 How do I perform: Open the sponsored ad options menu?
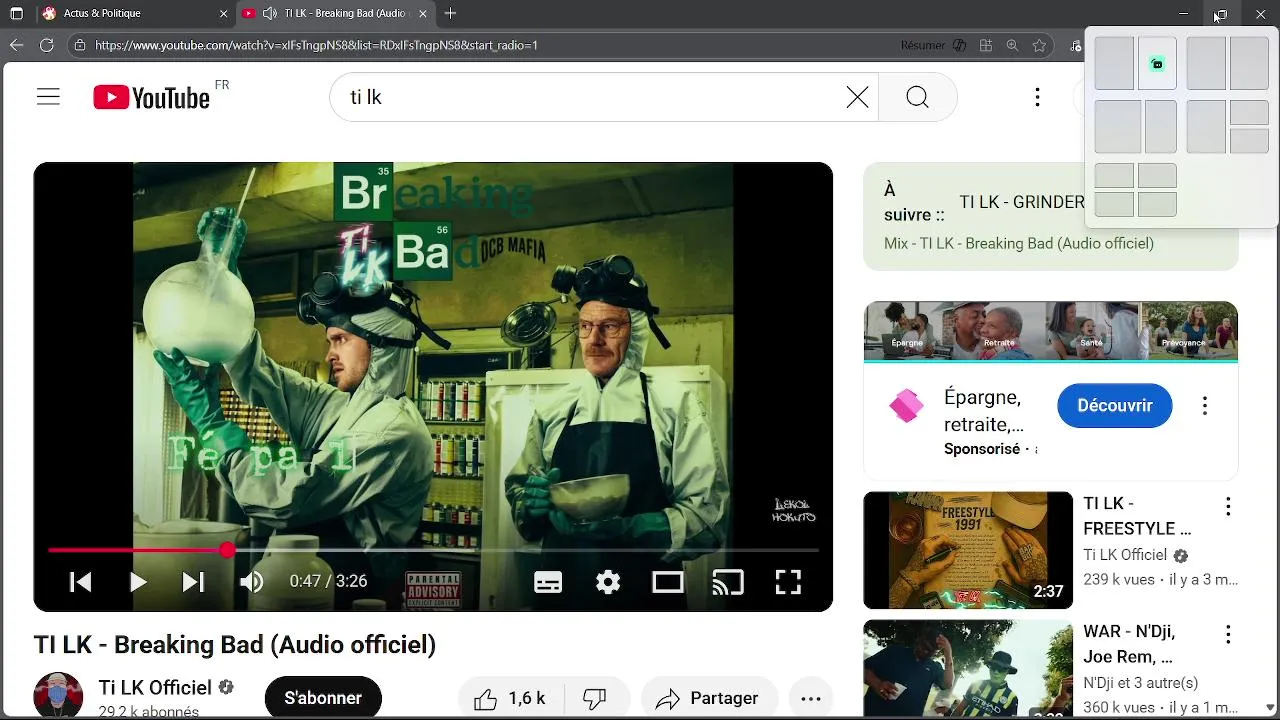[1205, 405]
